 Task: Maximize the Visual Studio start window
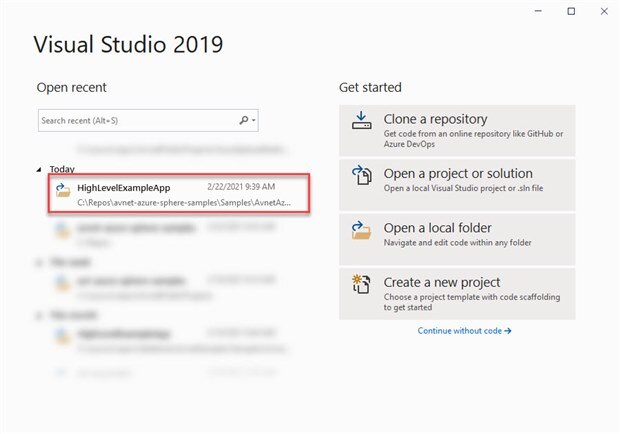point(571,11)
